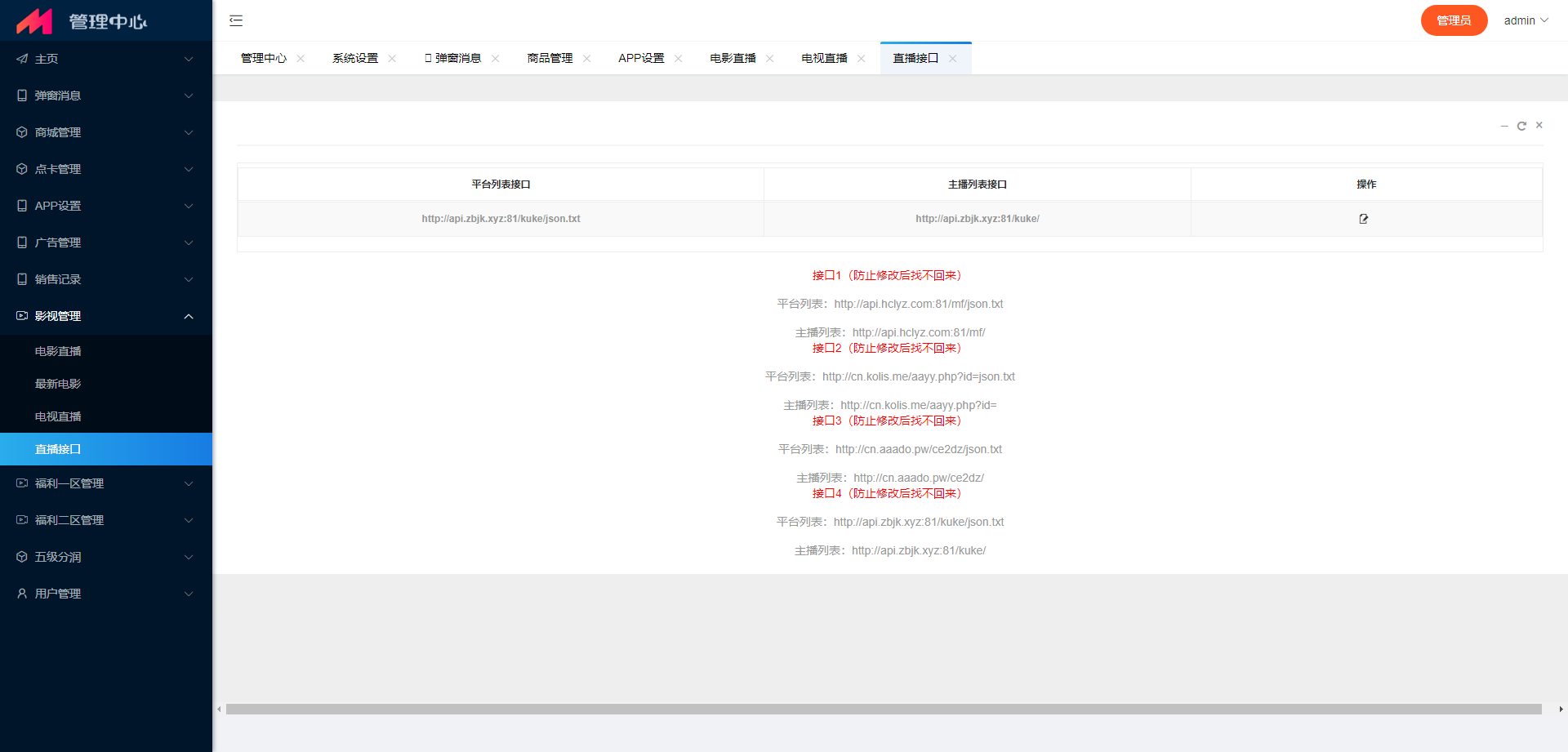Switch to the 商品管理 tab
This screenshot has height=752, width=1568.
point(550,59)
